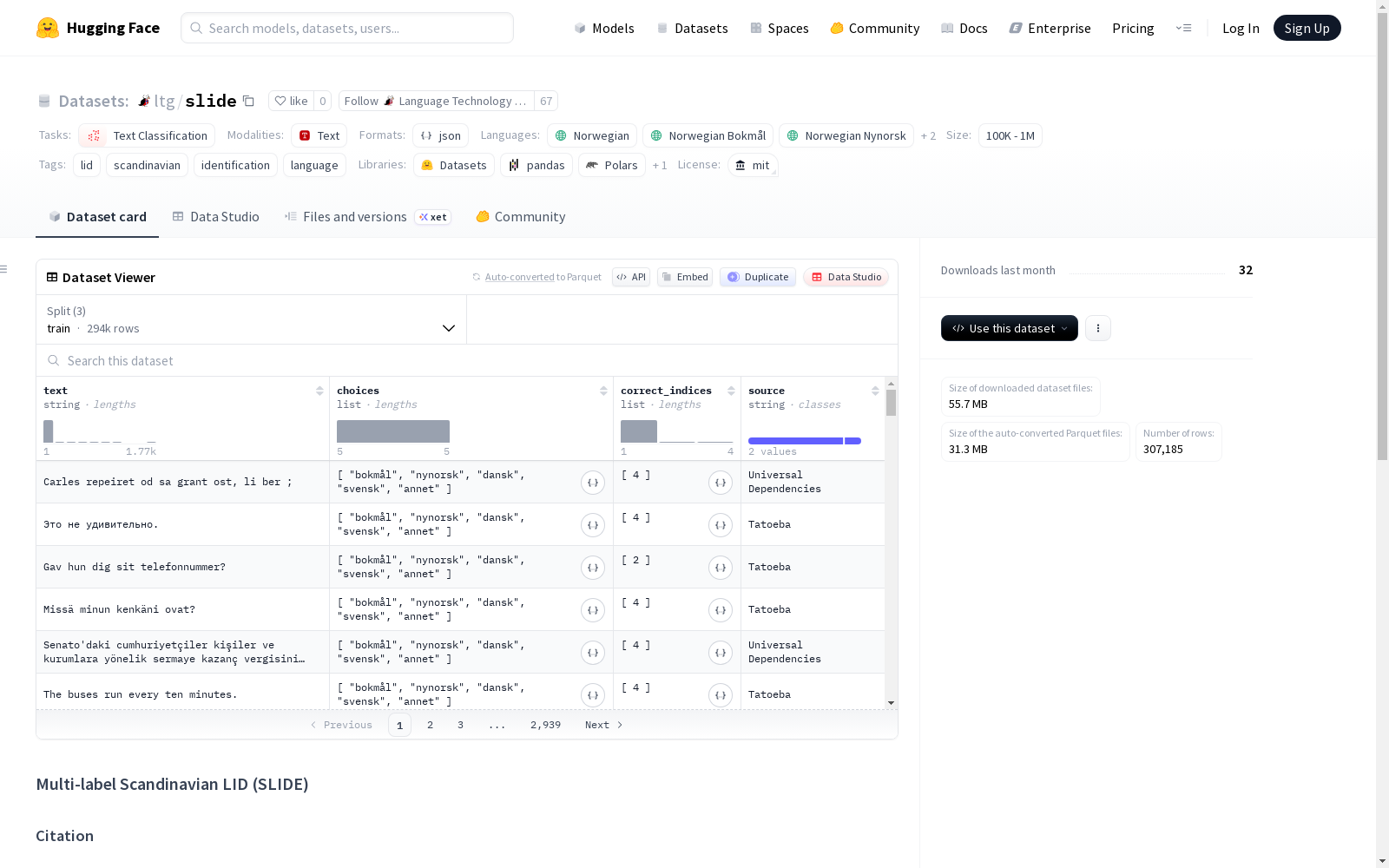
Task: Sort by the choices column arrows
Action: point(603,391)
